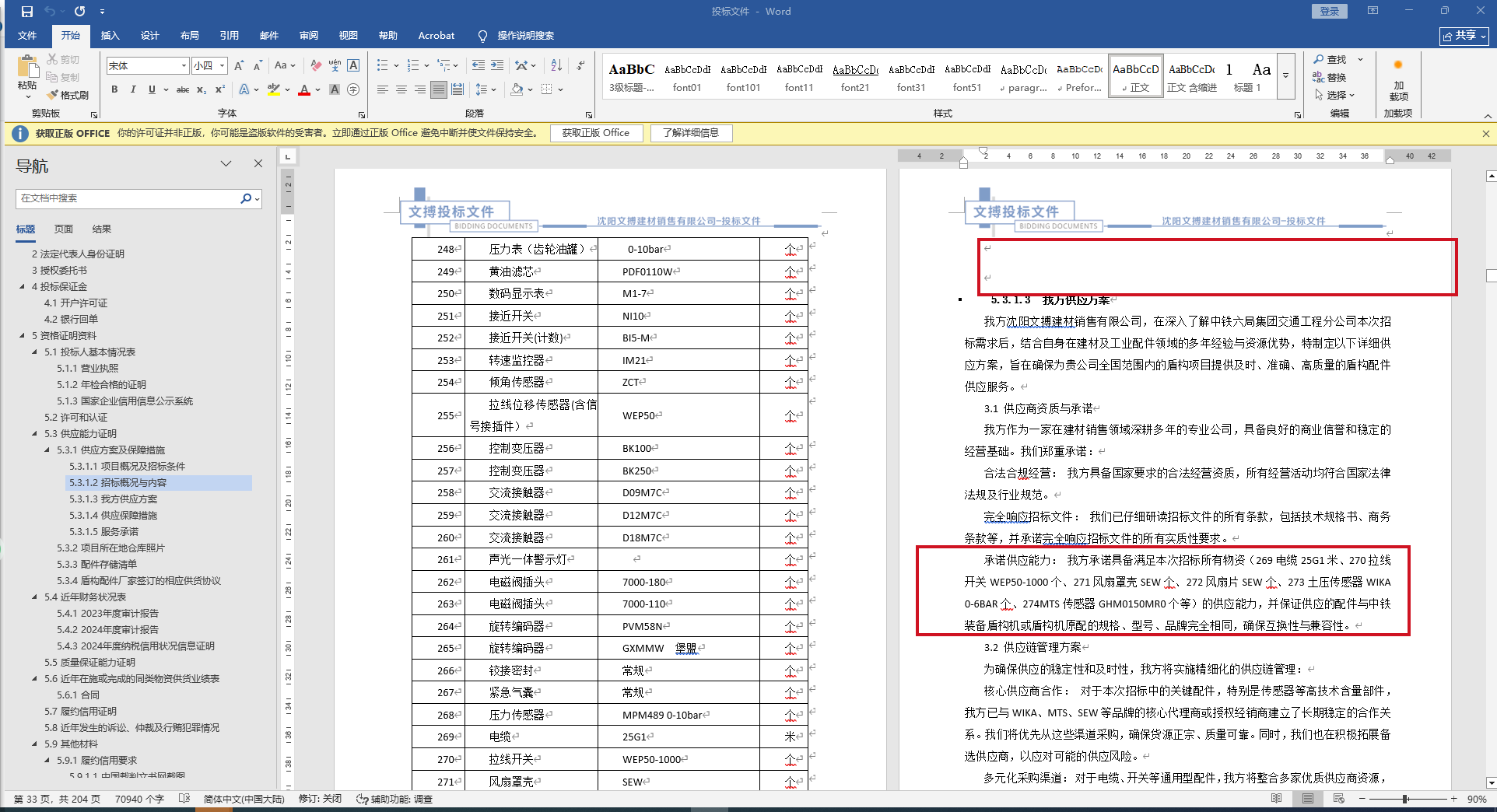
Task: Open the phonetic guide (wén) tool
Action: click(335, 66)
